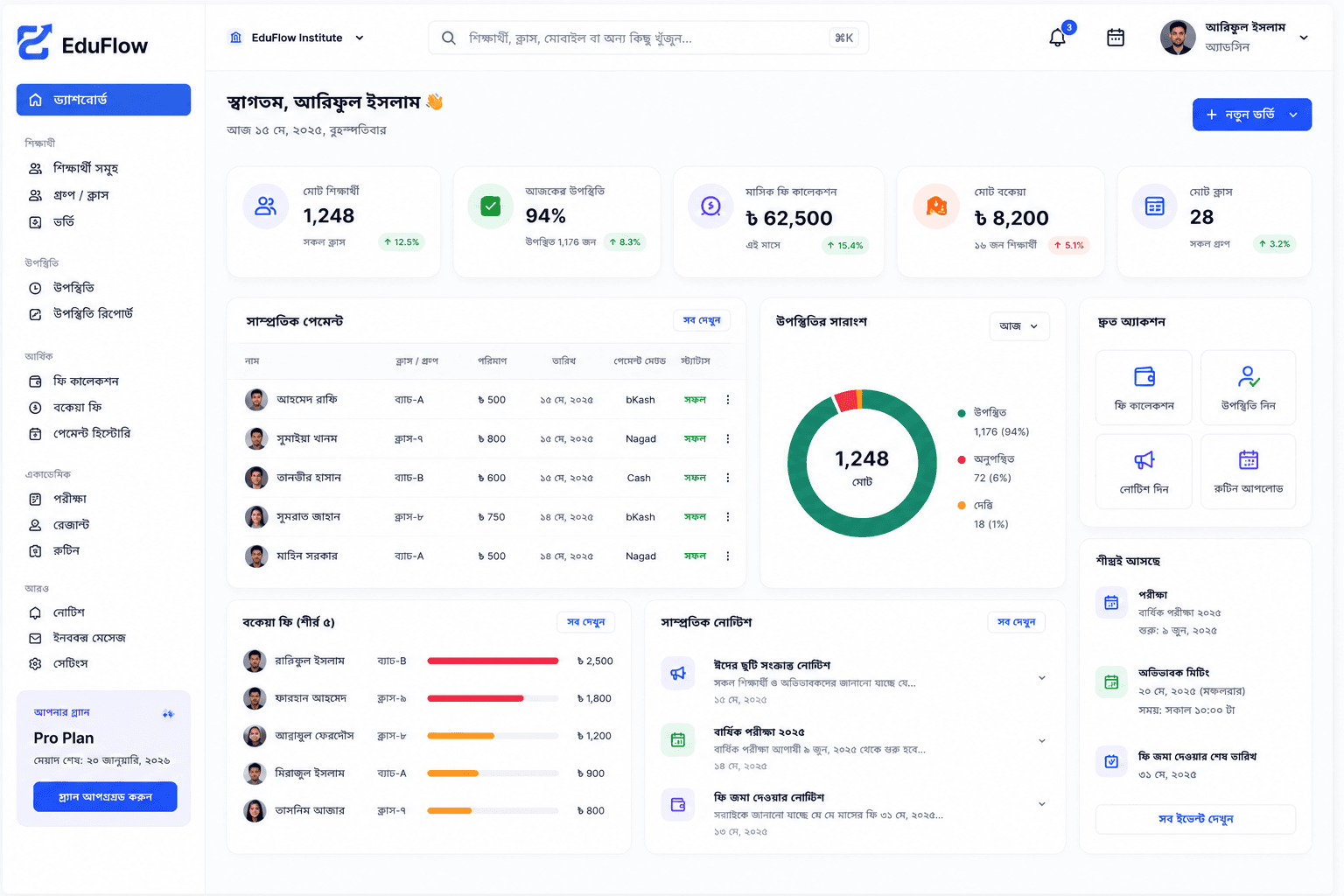Open row menu for আহমেদ রাফি payment
Screen dimensions: 1344x896
(728, 400)
